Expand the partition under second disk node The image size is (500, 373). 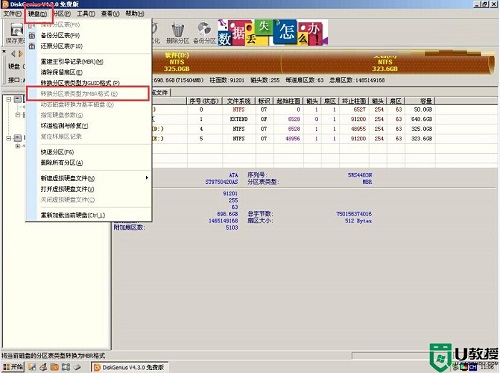[x=18, y=146]
